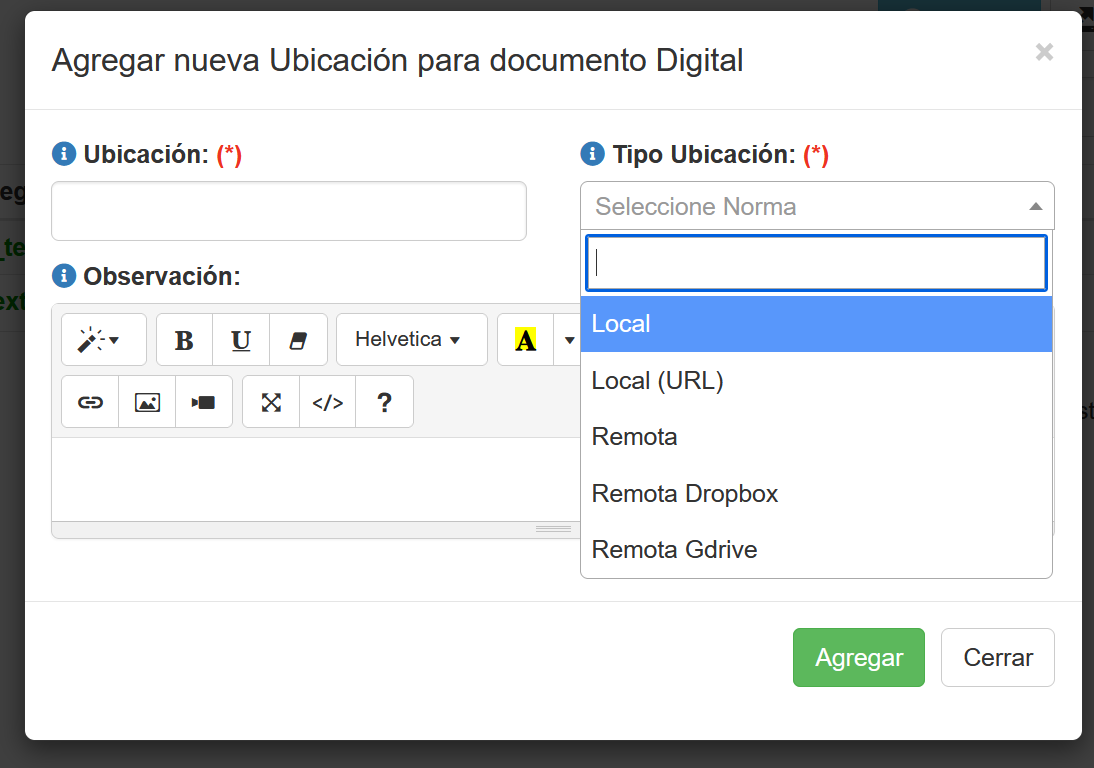
Task: Open editor help question mark
Action: click(384, 402)
